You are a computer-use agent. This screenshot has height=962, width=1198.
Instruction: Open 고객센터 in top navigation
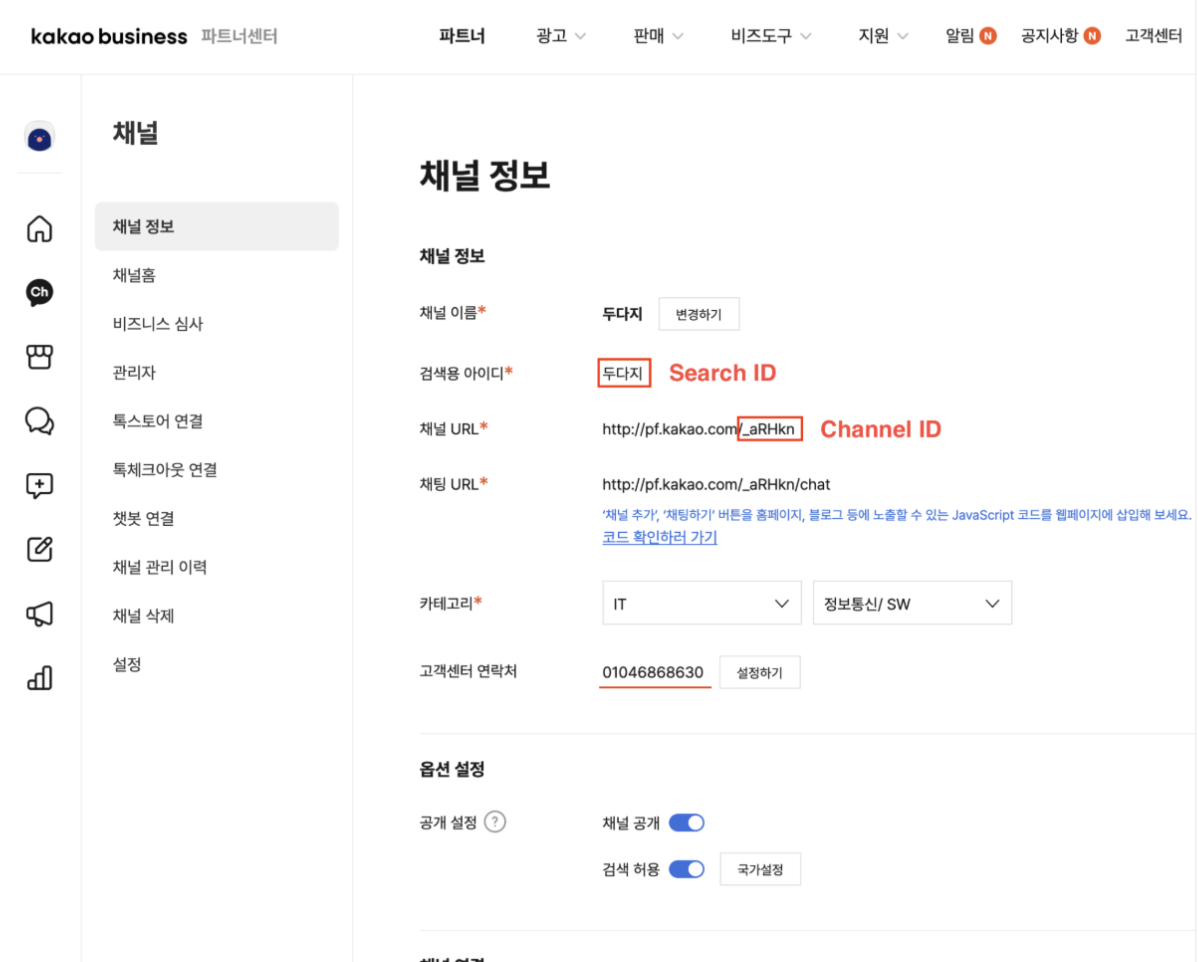point(1153,36)
